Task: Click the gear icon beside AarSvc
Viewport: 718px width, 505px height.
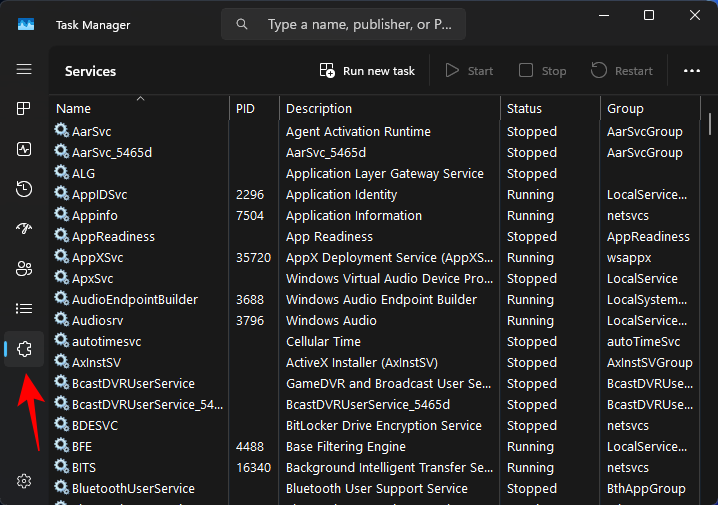Action: coord(61,130)
